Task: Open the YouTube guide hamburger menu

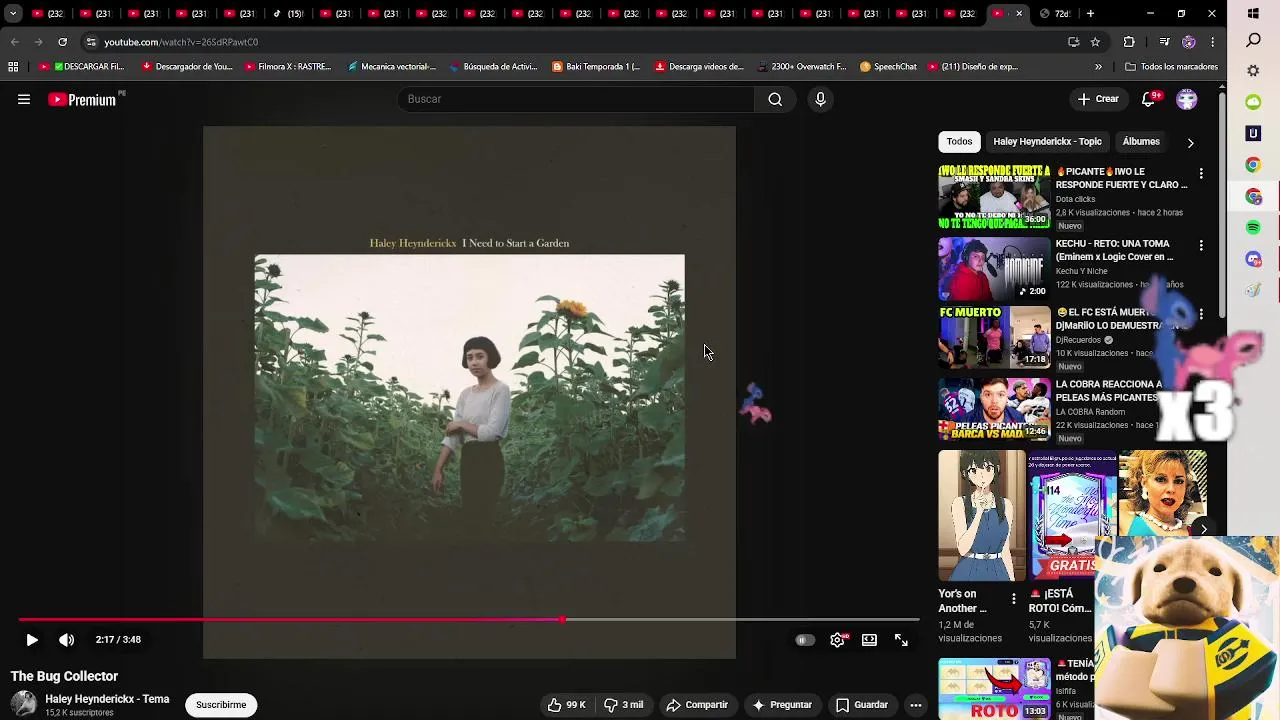Action: (24, 99)
